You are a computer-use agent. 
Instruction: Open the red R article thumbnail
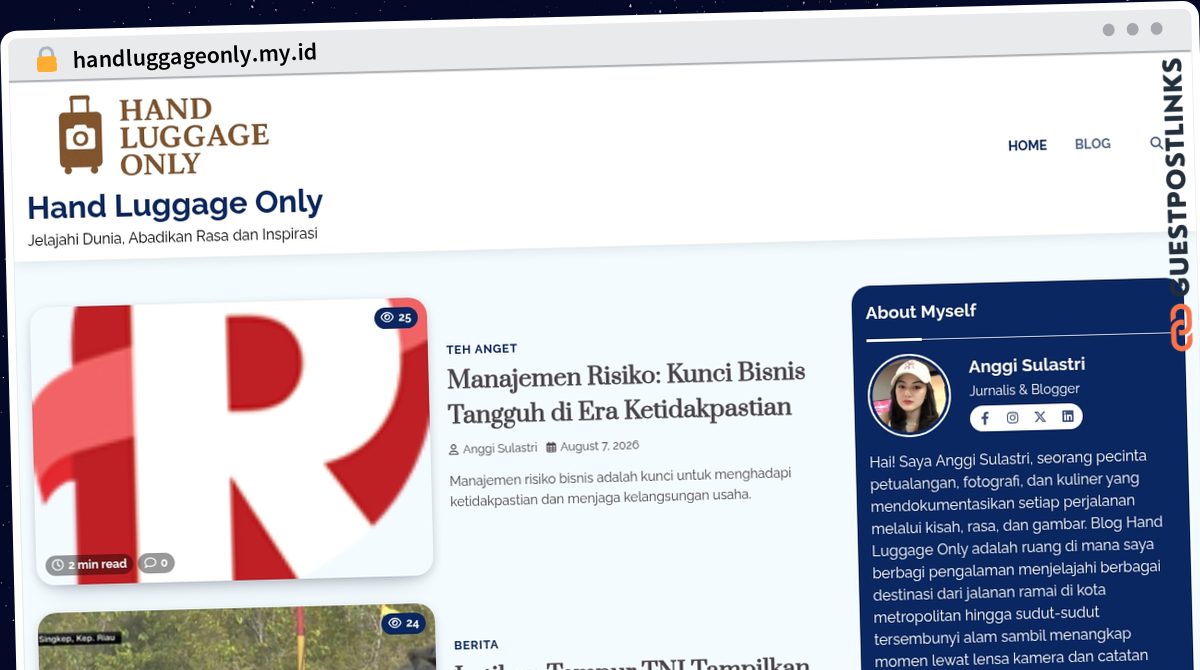[x=232, y=442]
